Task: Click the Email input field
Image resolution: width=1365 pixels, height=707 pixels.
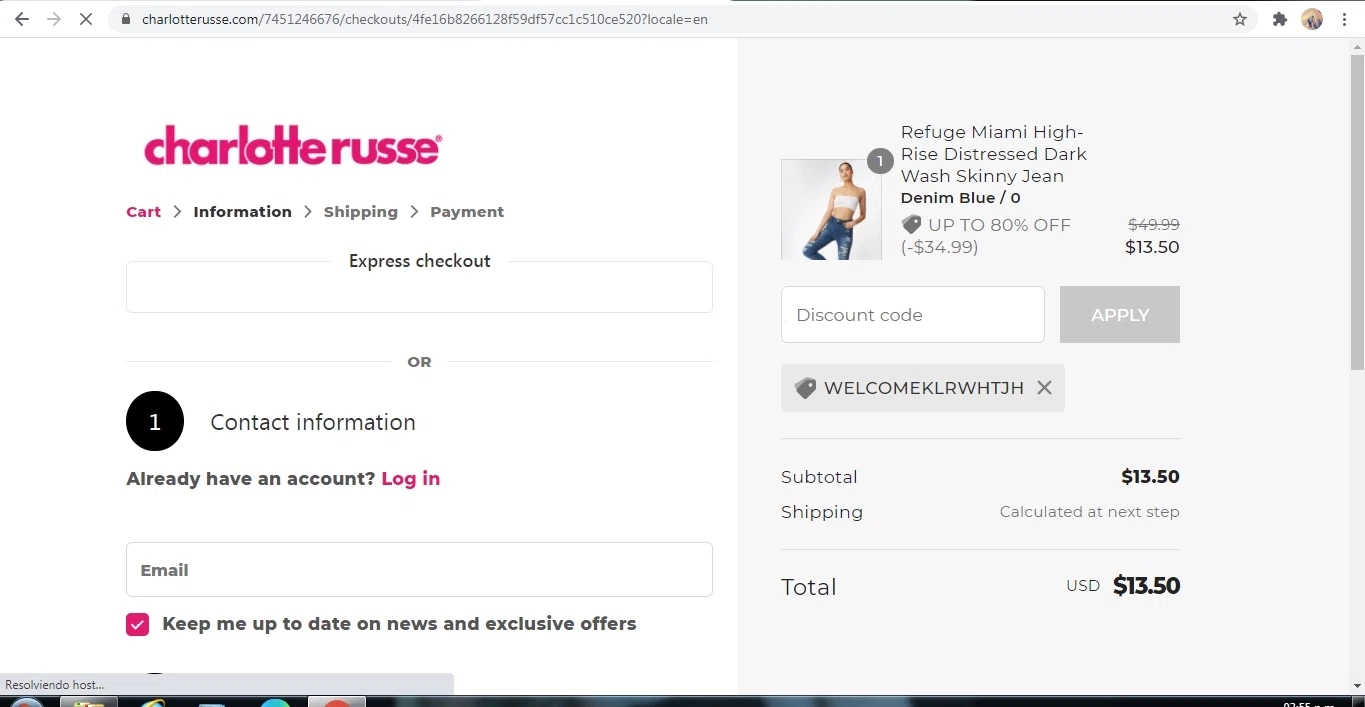Action: point(419,569)
